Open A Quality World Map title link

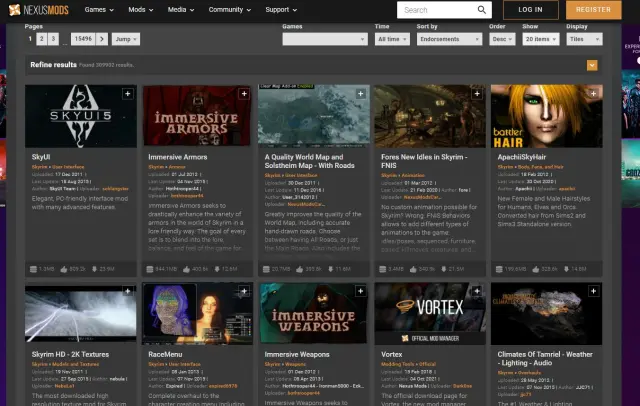click(309, 161)
